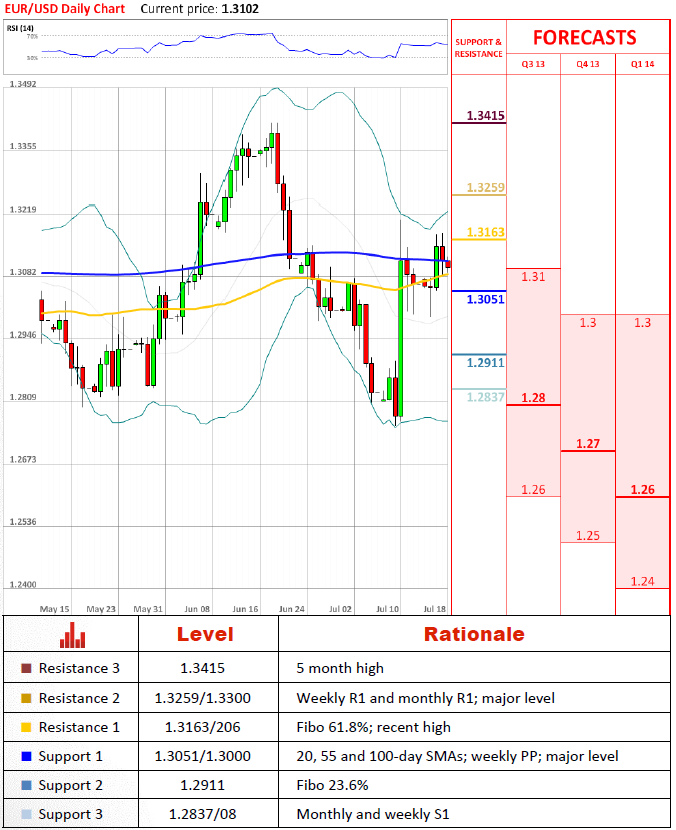This screenshot has height=830, width=676.
Task: Click the Support 1 row label
Action: point(70,756)
